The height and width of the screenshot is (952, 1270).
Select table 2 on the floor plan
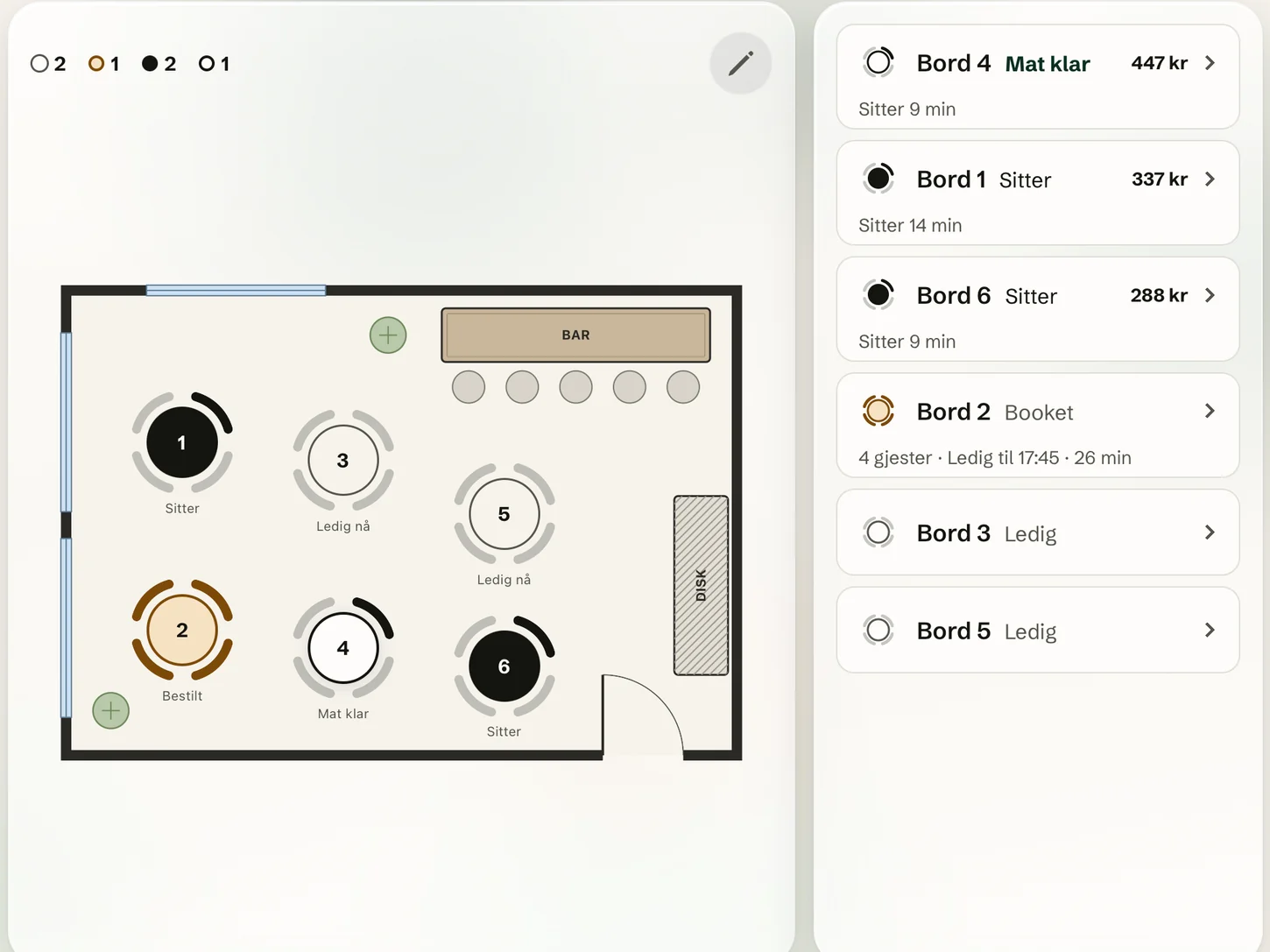(182, 630)
